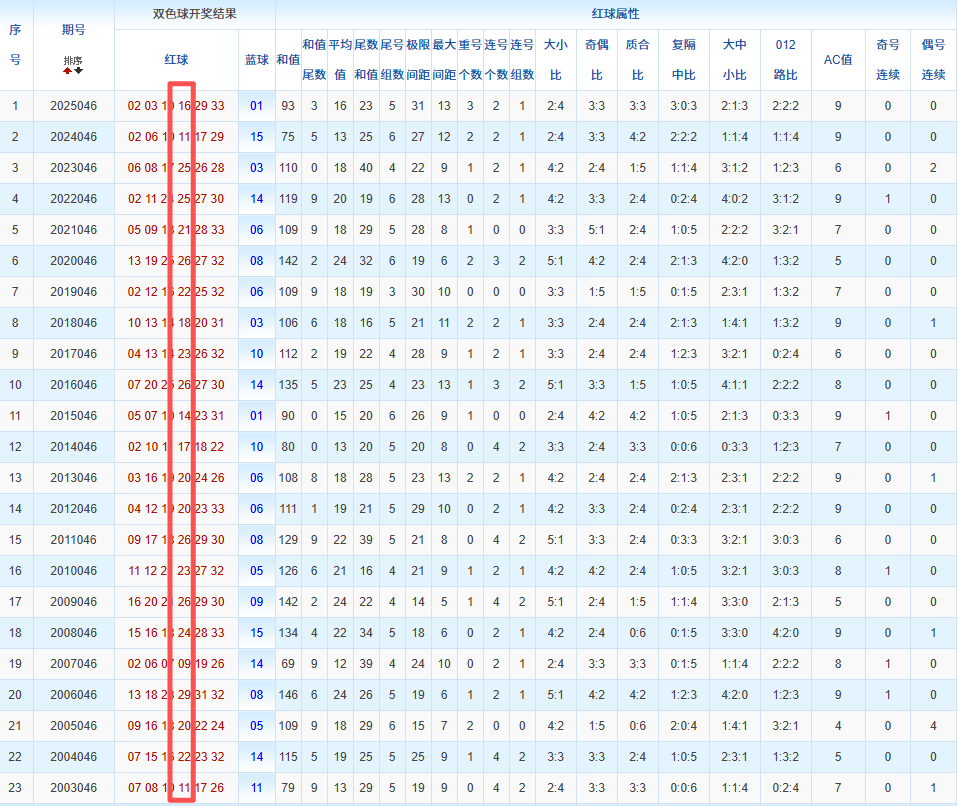Click the AC值 column header

pos(838,59)
